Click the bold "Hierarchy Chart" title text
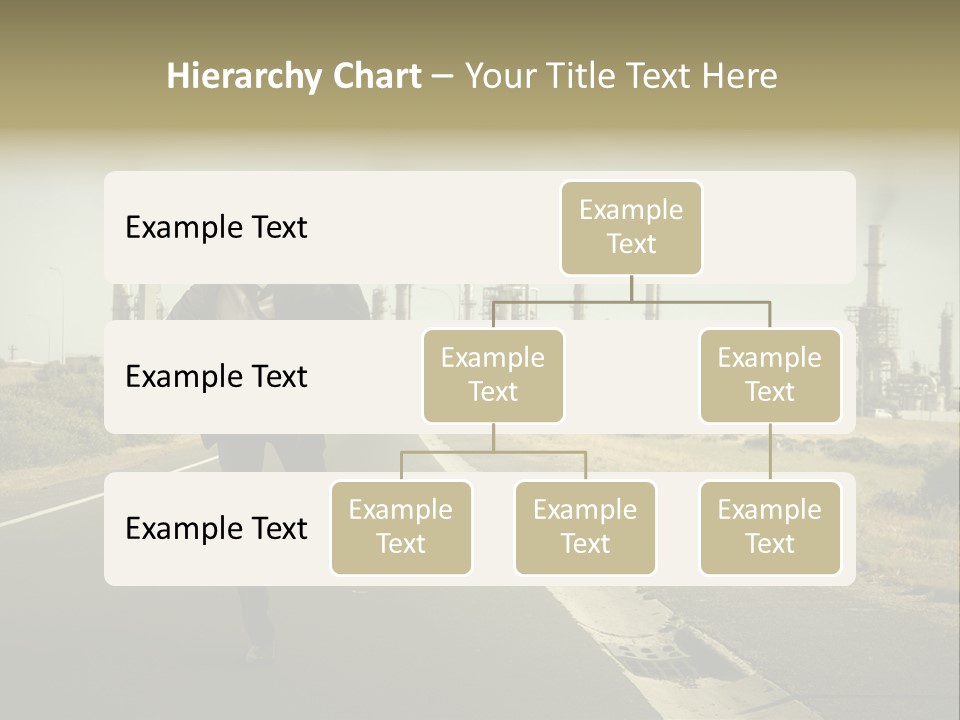Image resolution: width=960 pixels, height=720 pixels. click(294, 76)
